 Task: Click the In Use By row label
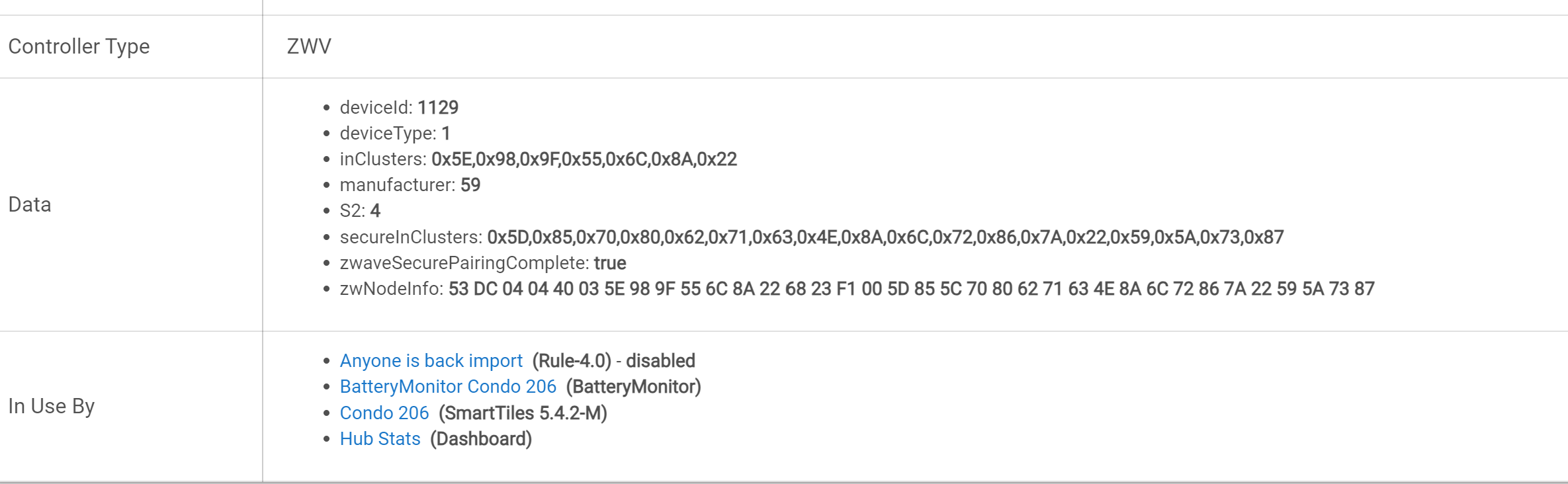[52, 406]
